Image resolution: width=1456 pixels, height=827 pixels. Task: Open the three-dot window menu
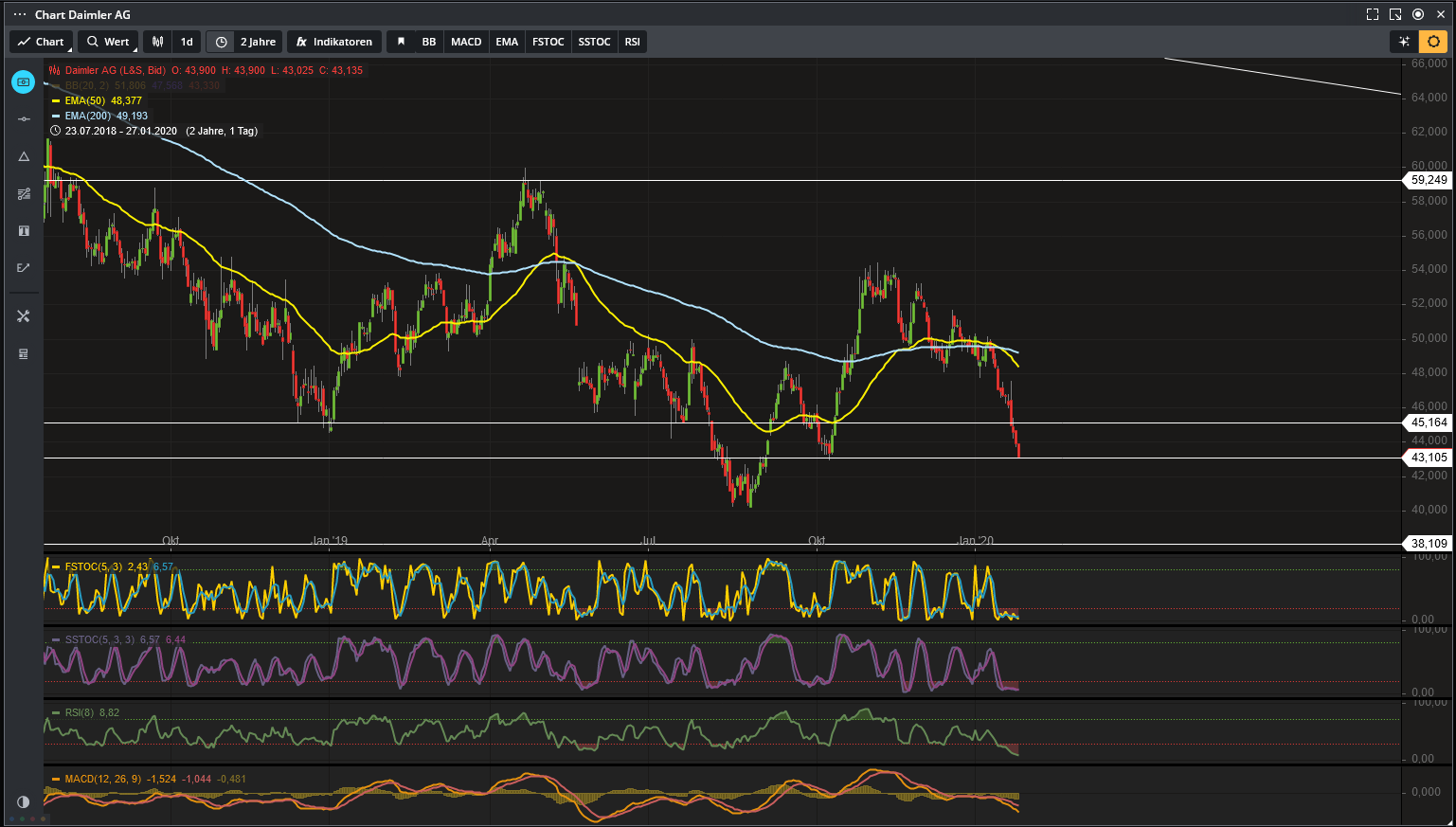click(19, 14)
